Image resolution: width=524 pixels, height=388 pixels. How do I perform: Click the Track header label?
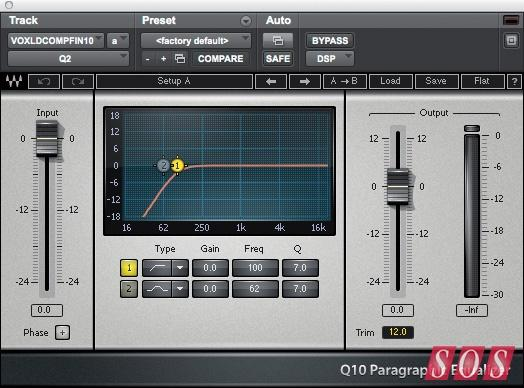pyautogui.click(x=23, y=20)
